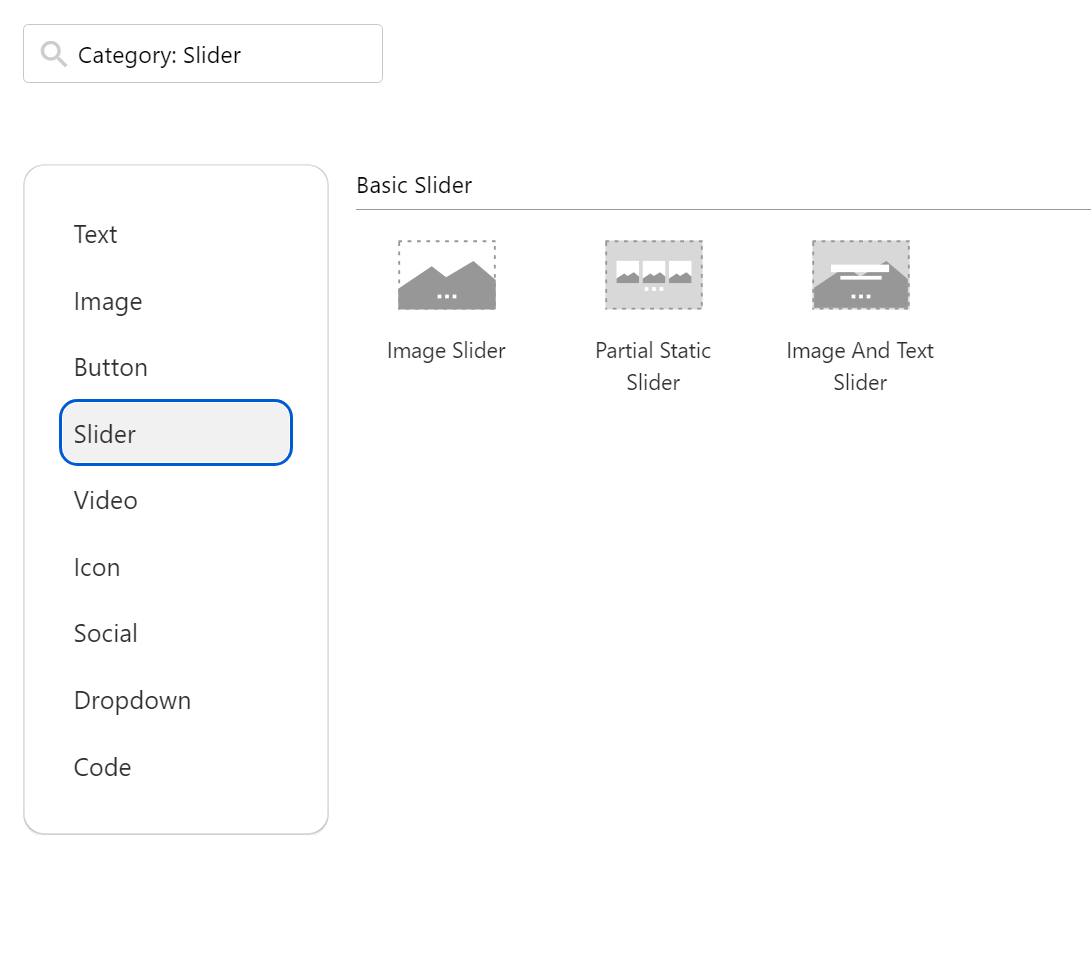This screenshot has height=965, width=1091.
Task: Choose the Icon category
Action: point(97,568)
